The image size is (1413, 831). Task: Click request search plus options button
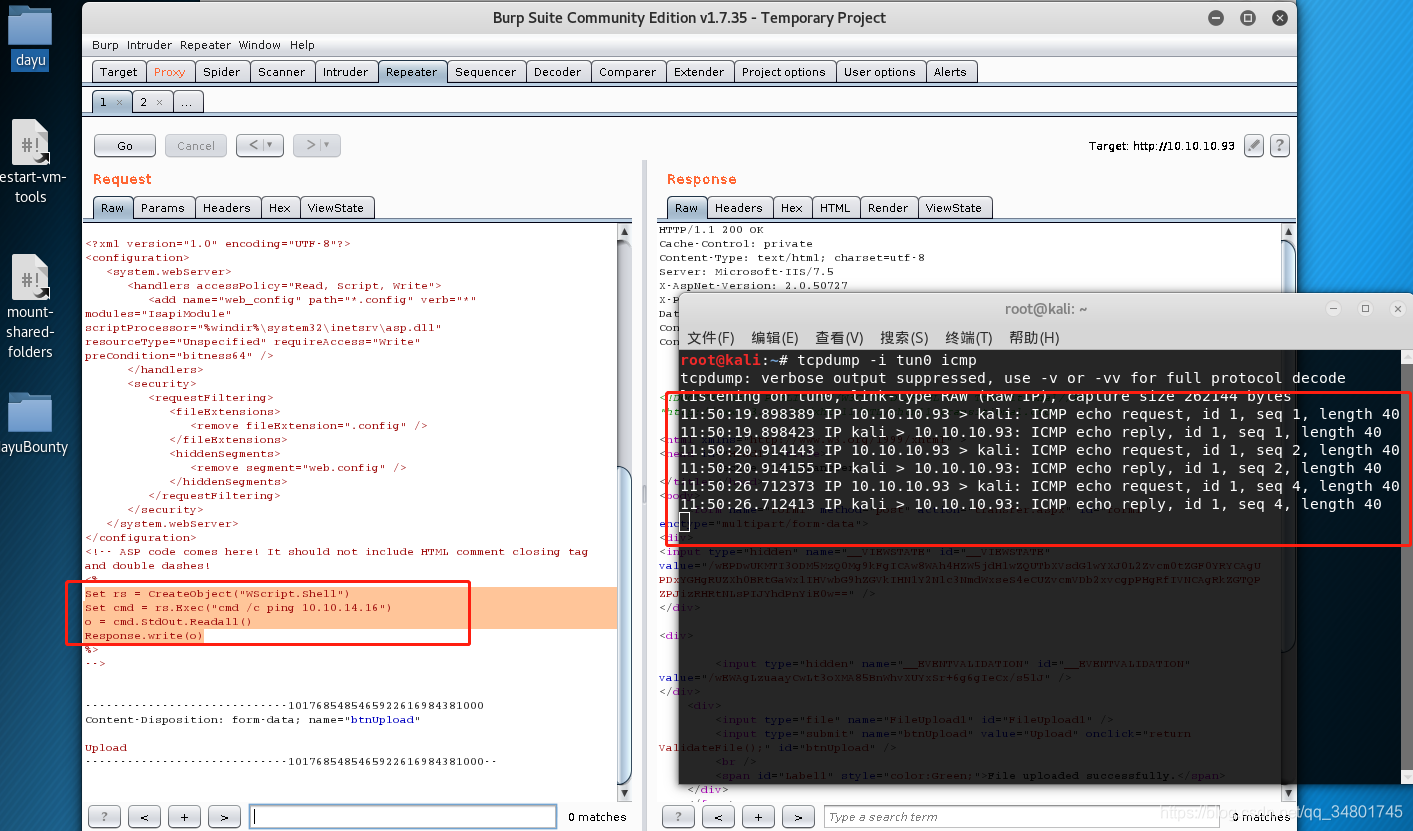(185, 817)
